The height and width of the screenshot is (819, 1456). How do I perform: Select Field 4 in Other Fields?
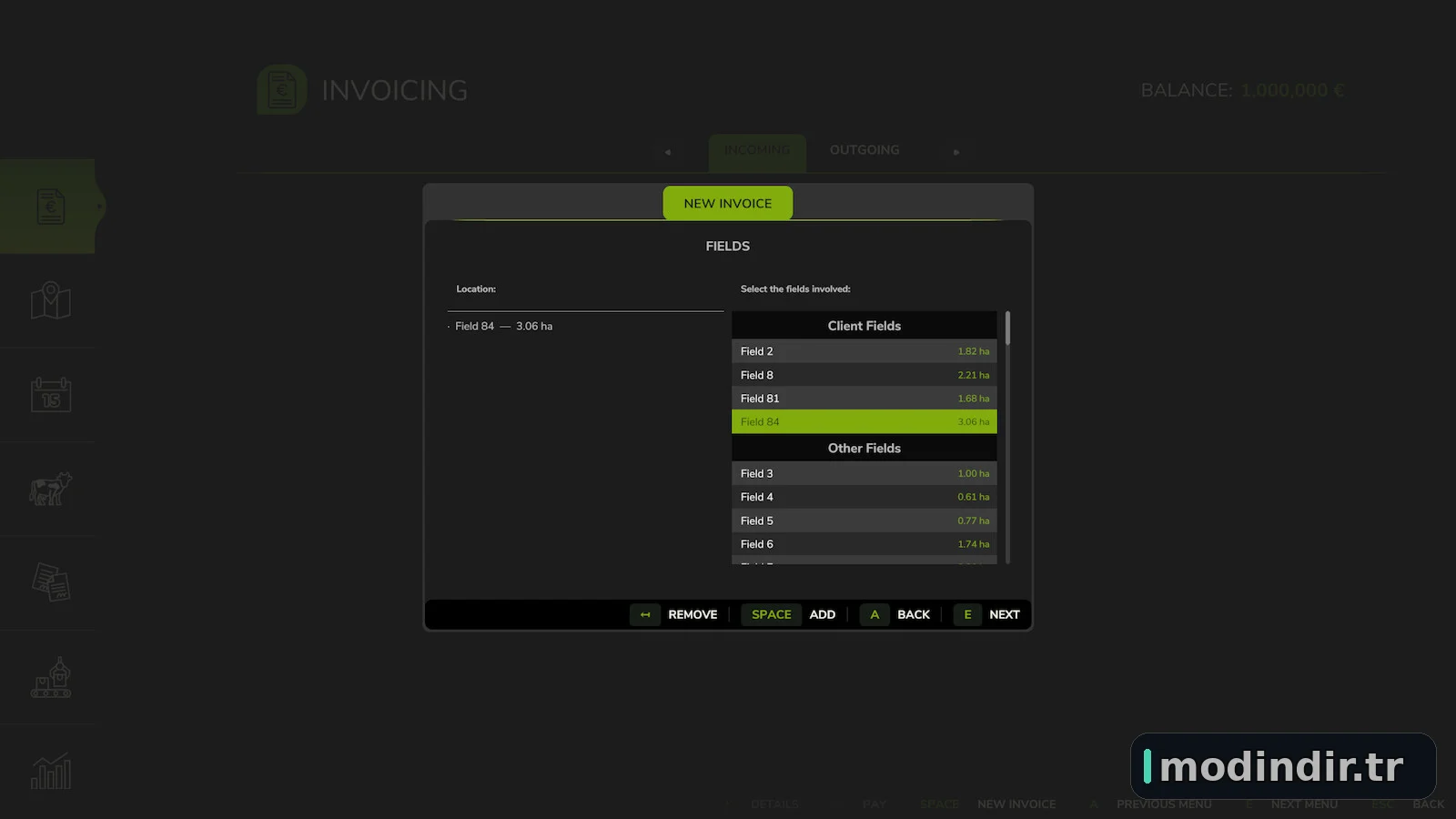[x=864, y=497]
